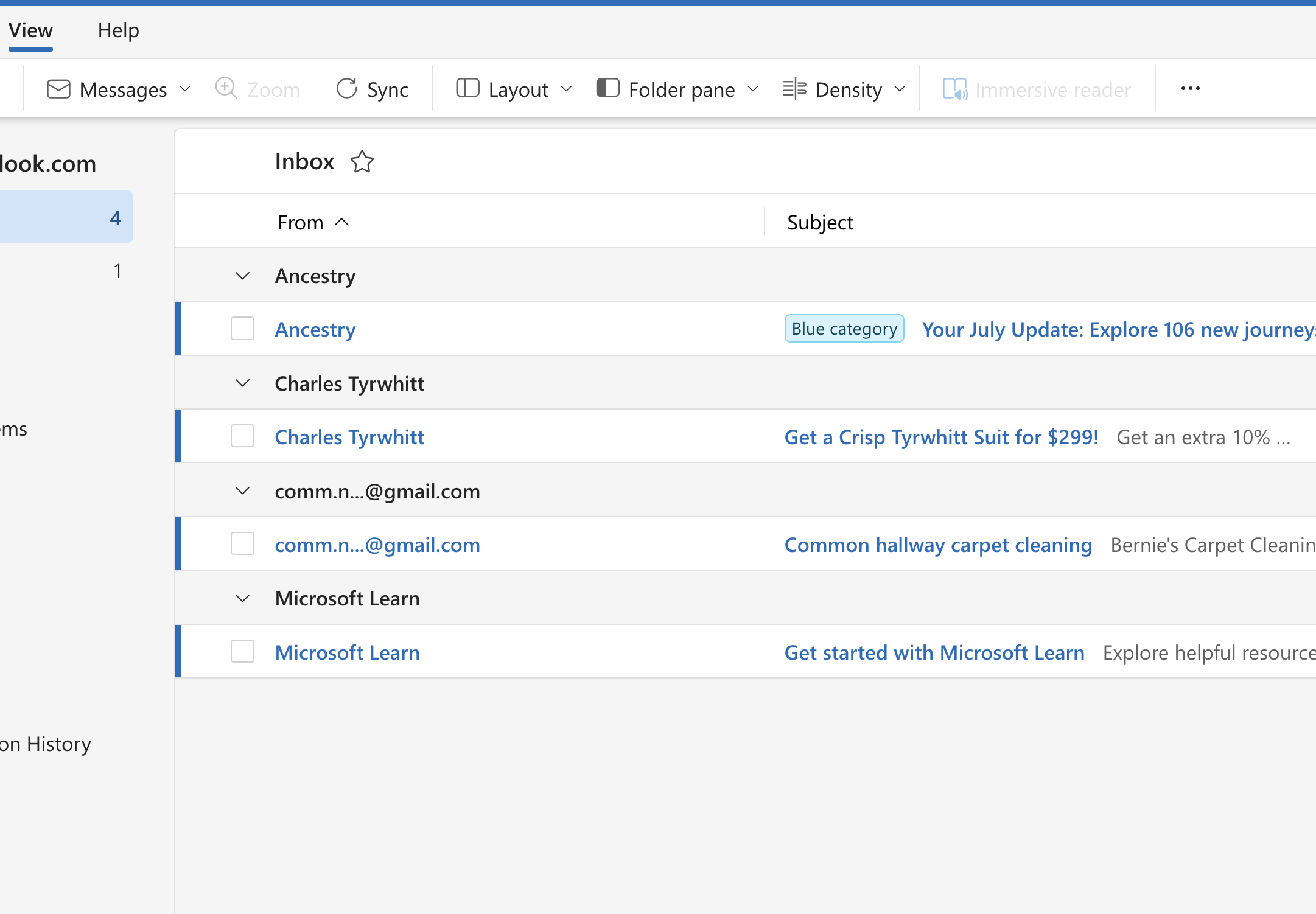
Task: Star the Inbox as favorite
Action: pyautogui.click(x=362, y=162)
